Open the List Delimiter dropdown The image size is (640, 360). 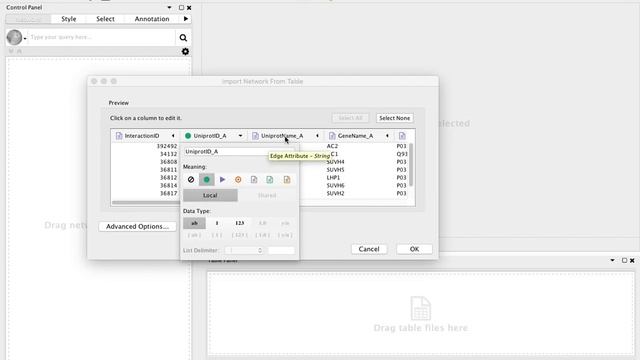click(x=244, y=250)
